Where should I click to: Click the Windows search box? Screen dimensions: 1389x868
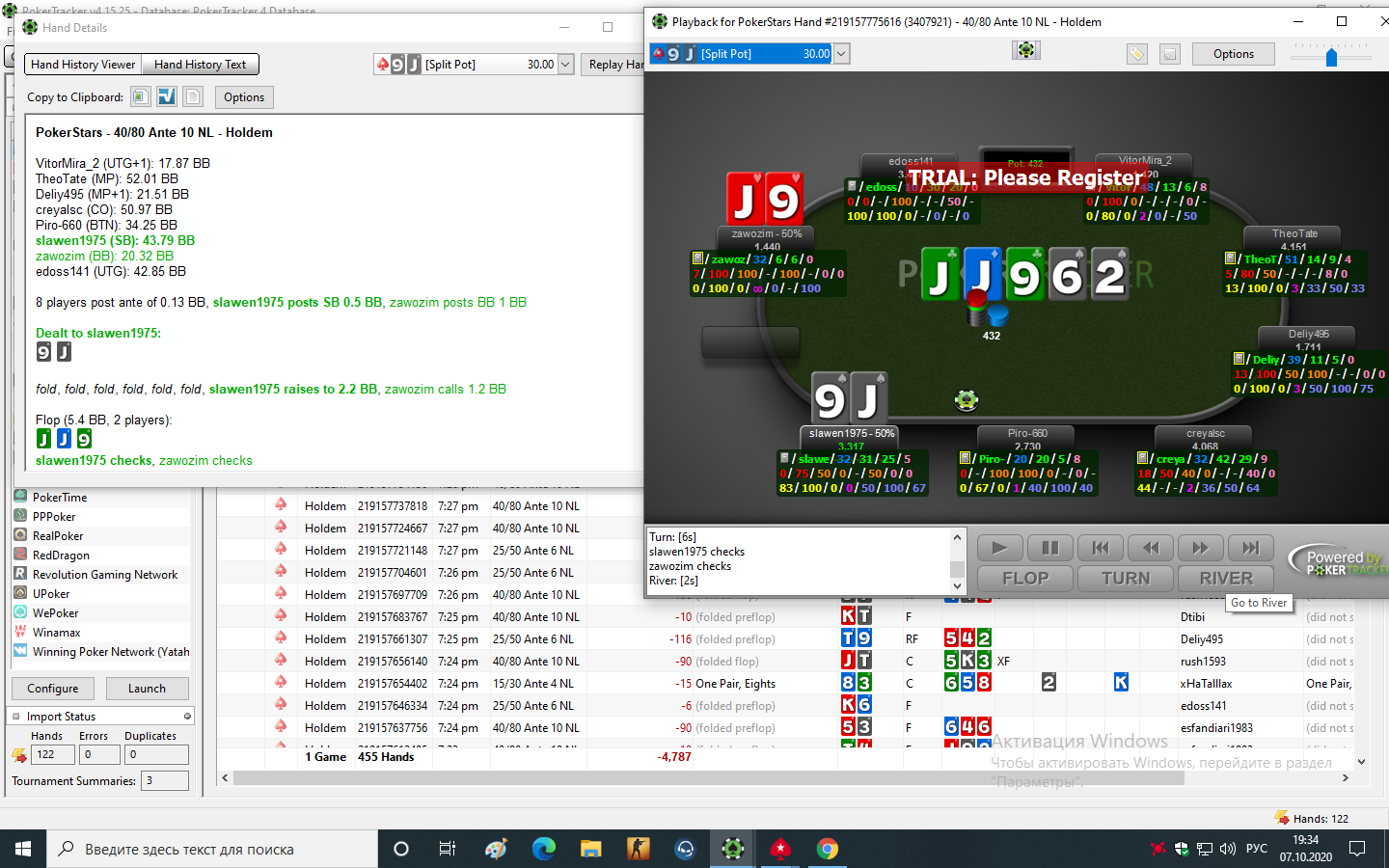(x=212, y=849)
